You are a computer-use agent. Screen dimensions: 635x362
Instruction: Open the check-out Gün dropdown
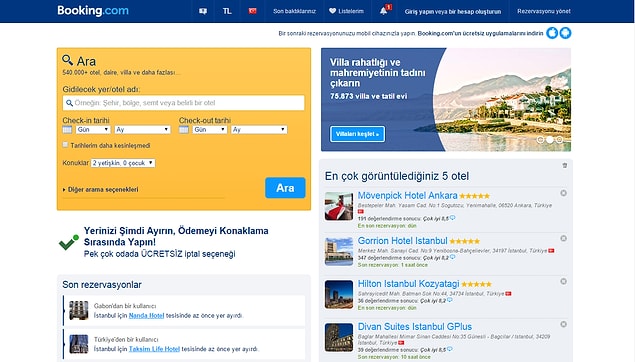click(x=209, y=130)
